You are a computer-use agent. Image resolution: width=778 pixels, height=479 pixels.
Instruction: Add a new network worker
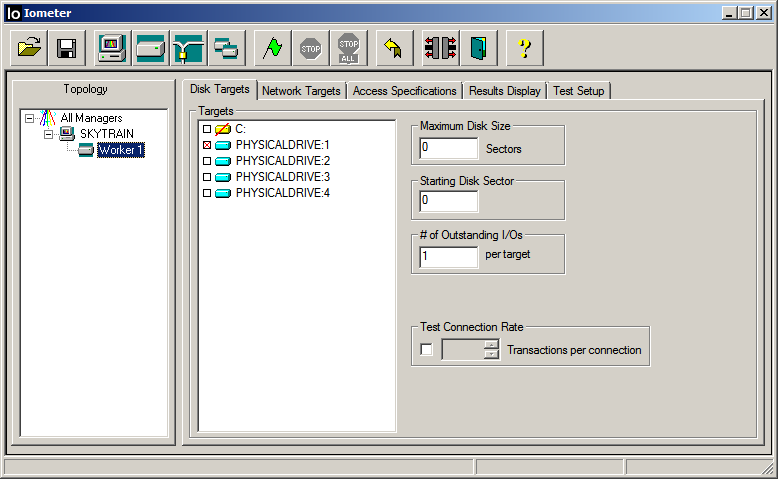point(189,48)
